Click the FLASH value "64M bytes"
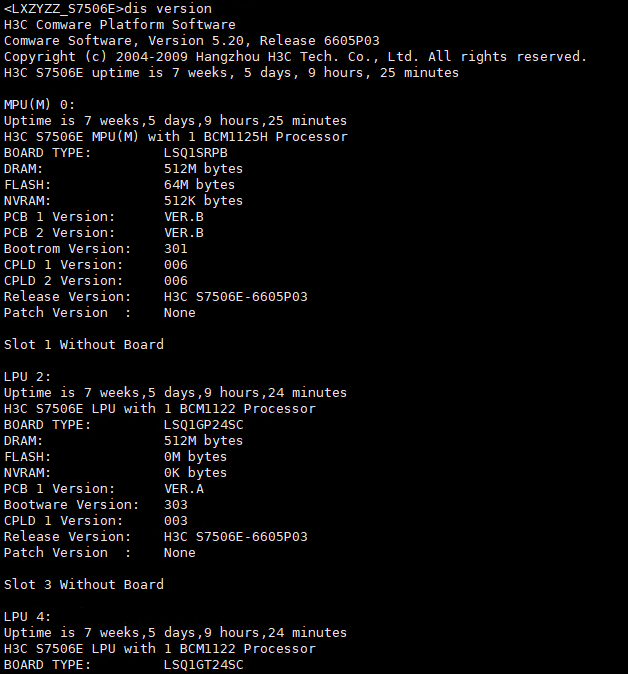The height and width of the screenshot is (674, 628). click(200, 185)
